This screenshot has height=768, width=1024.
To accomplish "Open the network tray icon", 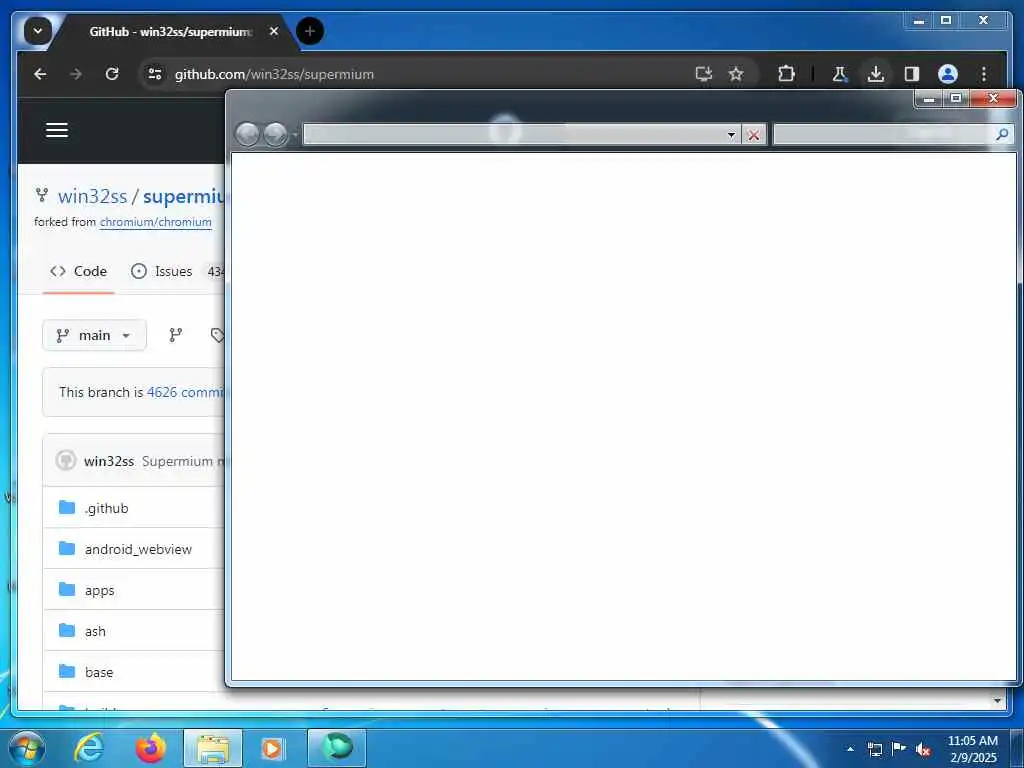I will [x=874, y=749].
